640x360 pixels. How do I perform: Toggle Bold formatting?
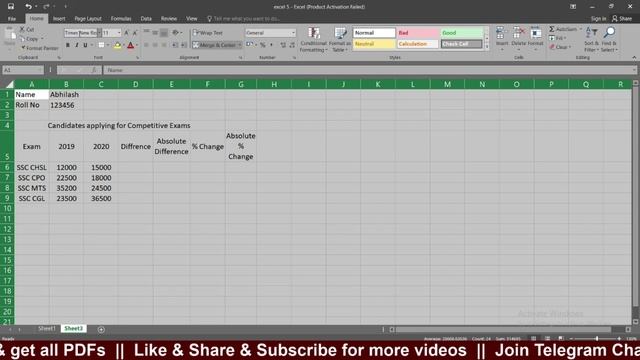coord(68,45)
